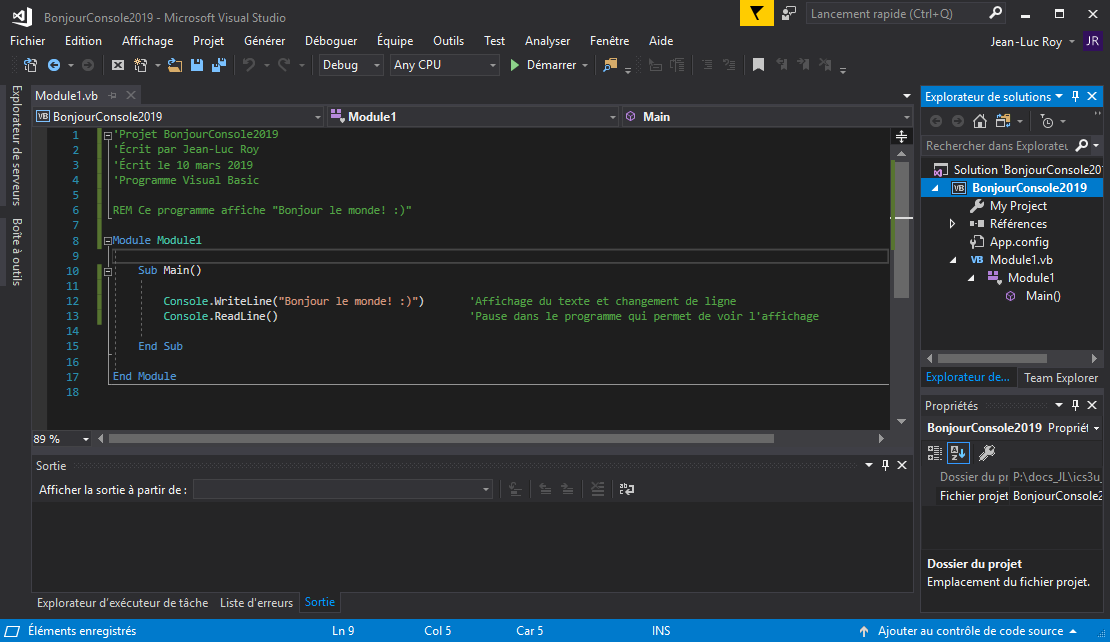
Task: Show the Categorized view in Propriétés
Action: (x=935, y=453)
